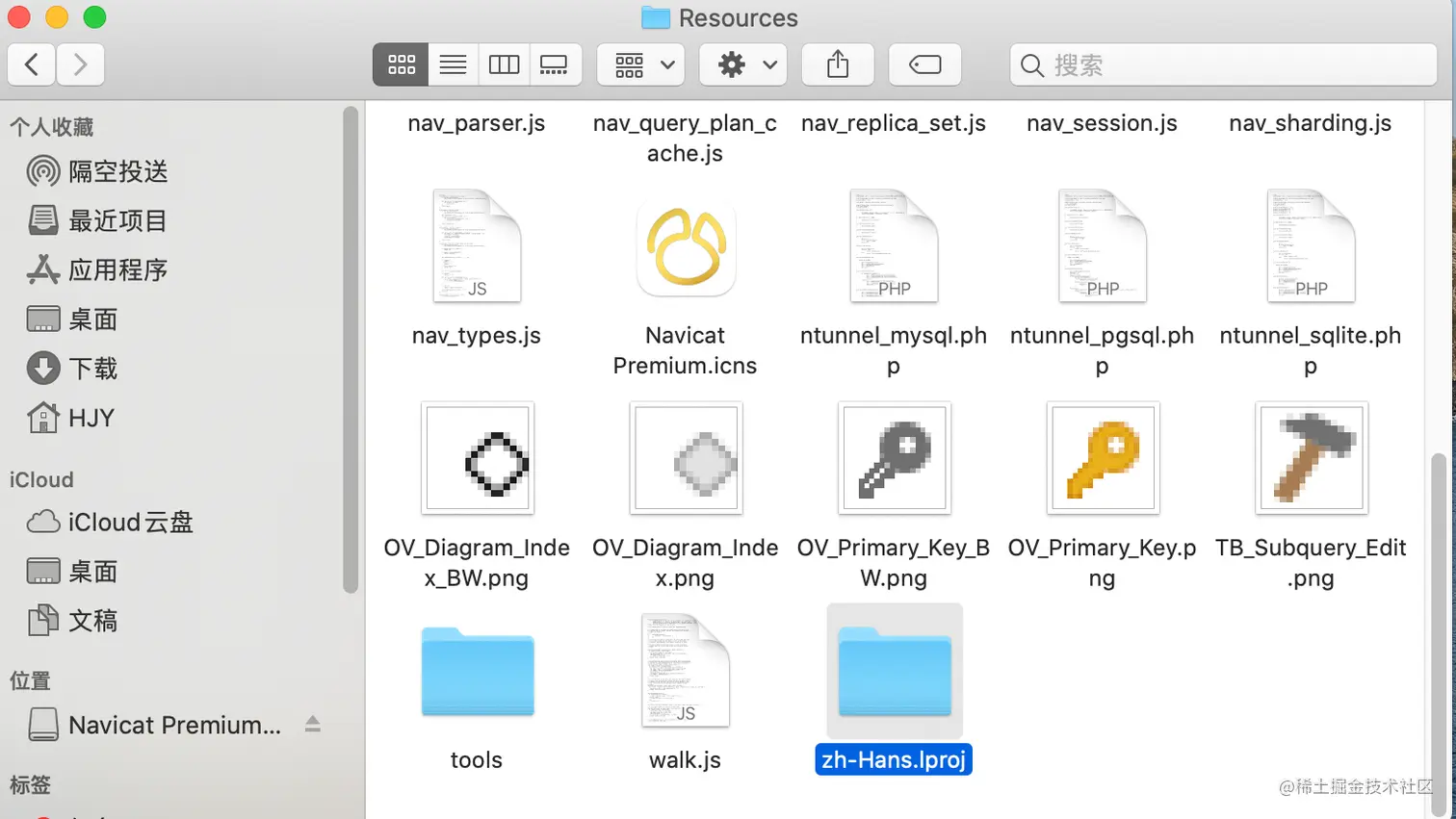Select the TB_Subquery_Edit.png hammer thumbnail

1312,458
